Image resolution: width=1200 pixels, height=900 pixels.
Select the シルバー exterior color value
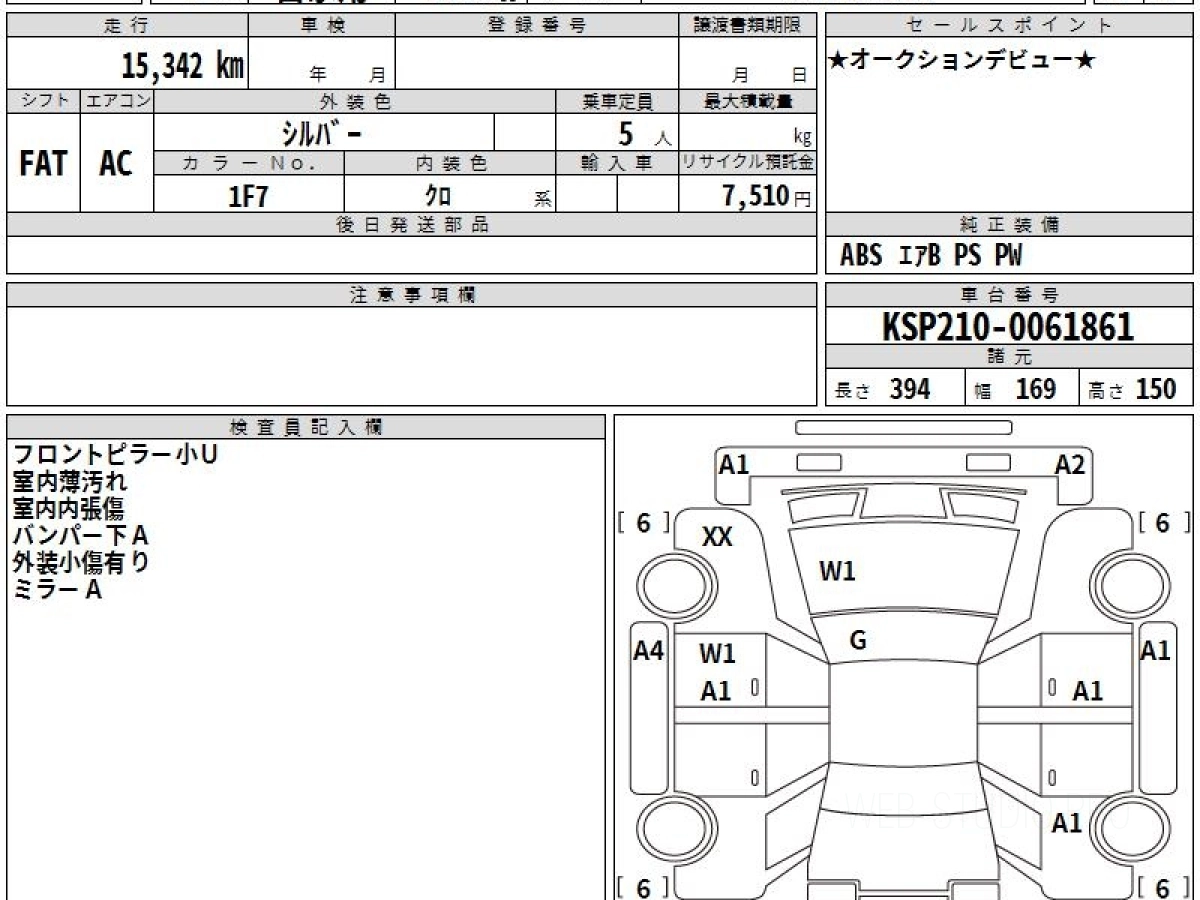coord(320,133)
